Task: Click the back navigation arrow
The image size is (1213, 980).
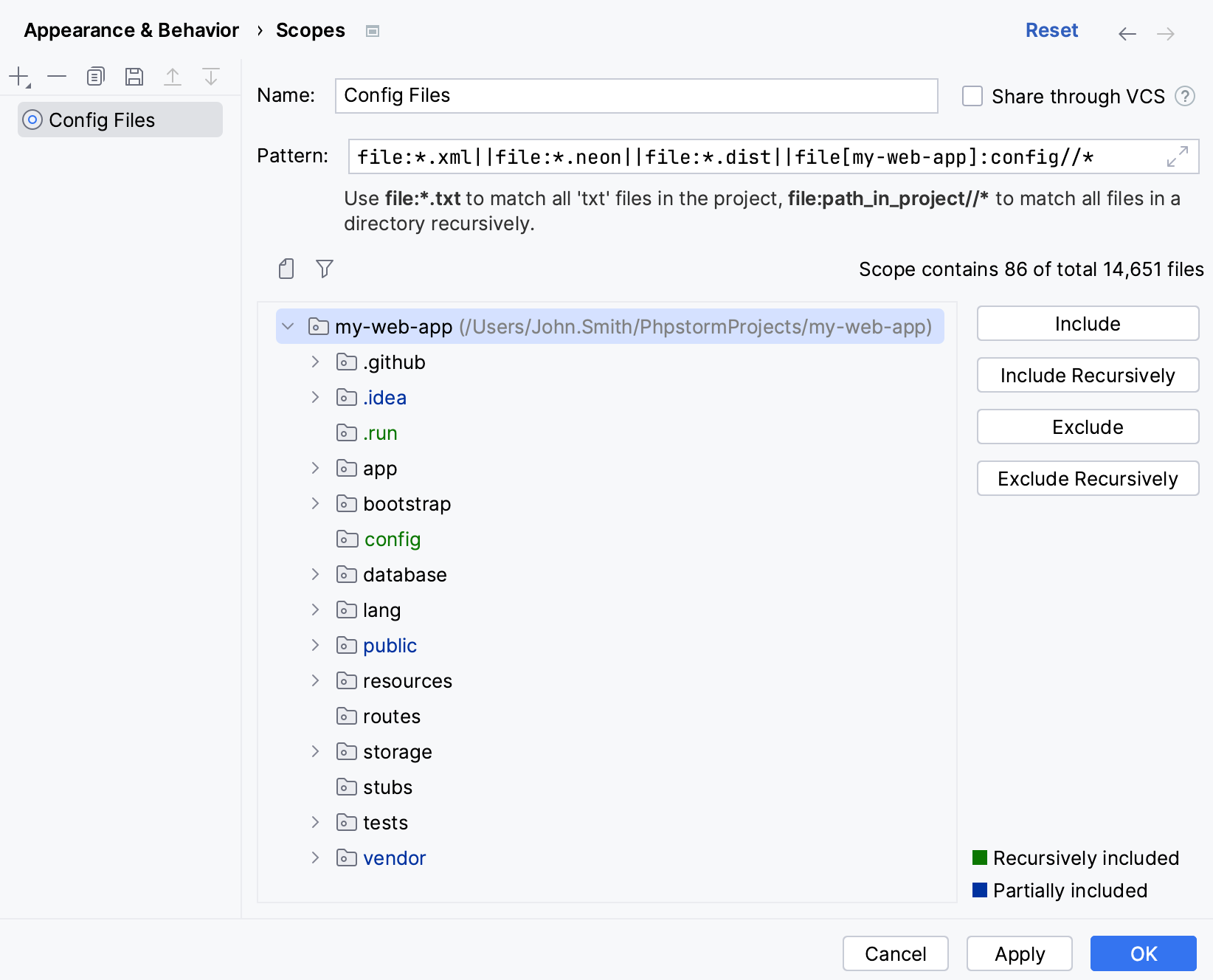Action: 1127,33
